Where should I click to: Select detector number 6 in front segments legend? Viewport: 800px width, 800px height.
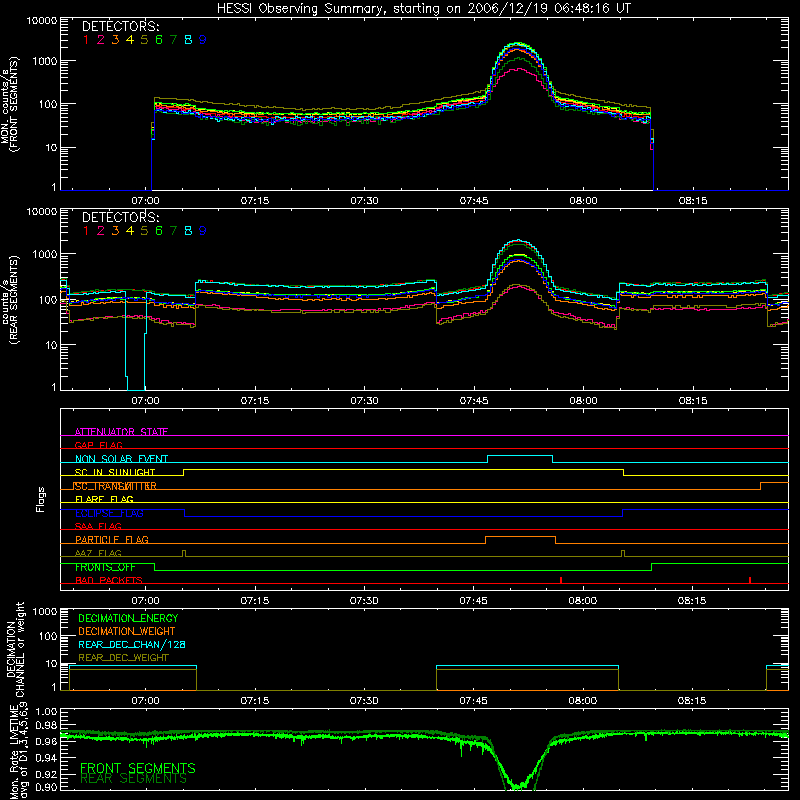(x=159, y=40)
